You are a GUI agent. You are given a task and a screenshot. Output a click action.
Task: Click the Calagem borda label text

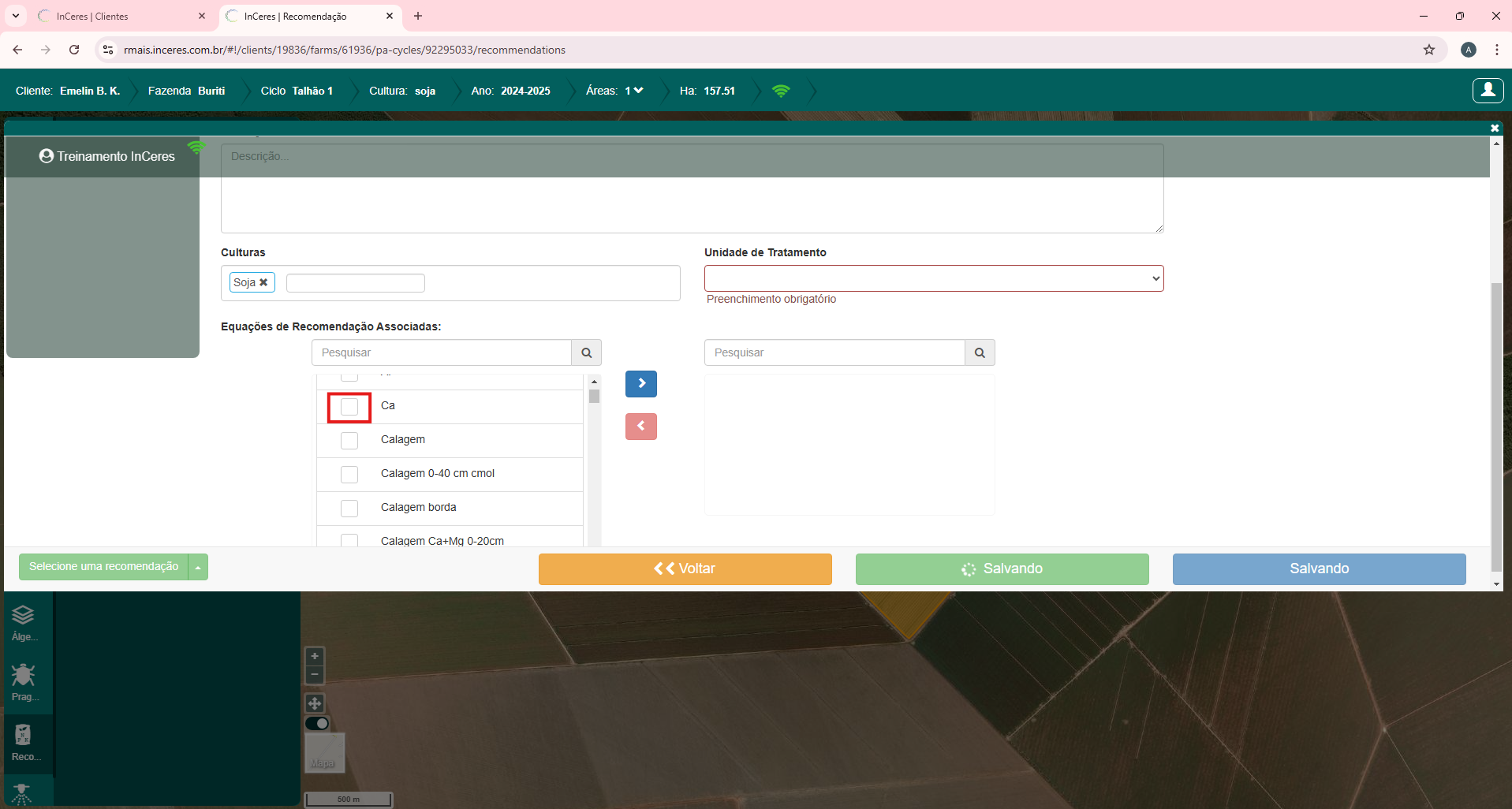pyautogui.click(x=418, y=507)
